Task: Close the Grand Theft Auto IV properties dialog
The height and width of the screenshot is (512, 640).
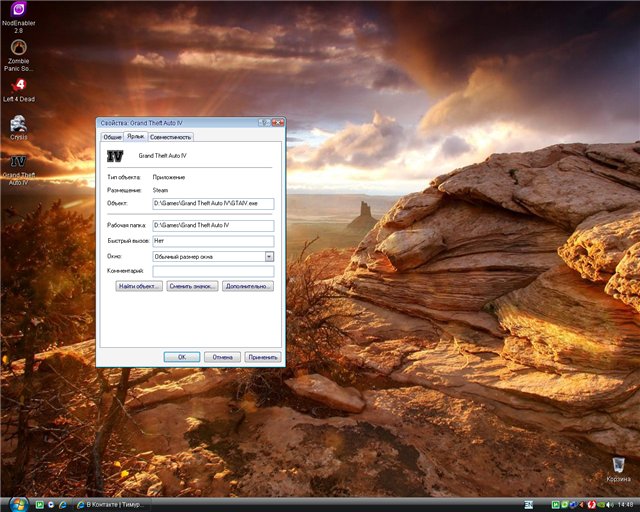Action: 278,122
